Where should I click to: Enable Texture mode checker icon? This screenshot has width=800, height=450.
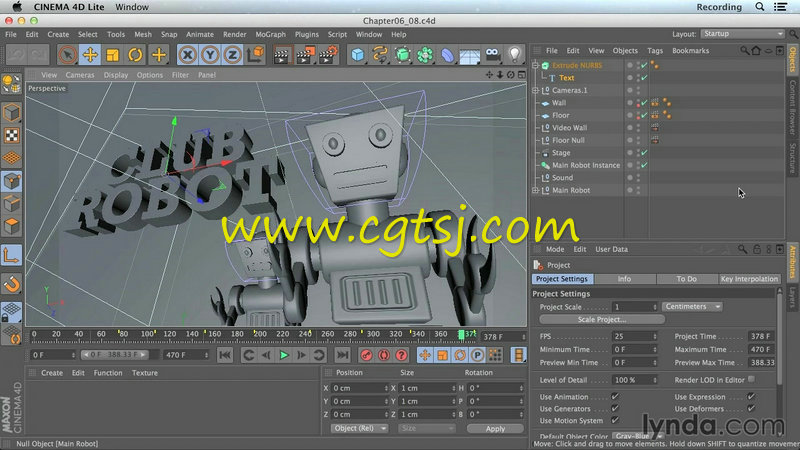[x=11, y=135]
